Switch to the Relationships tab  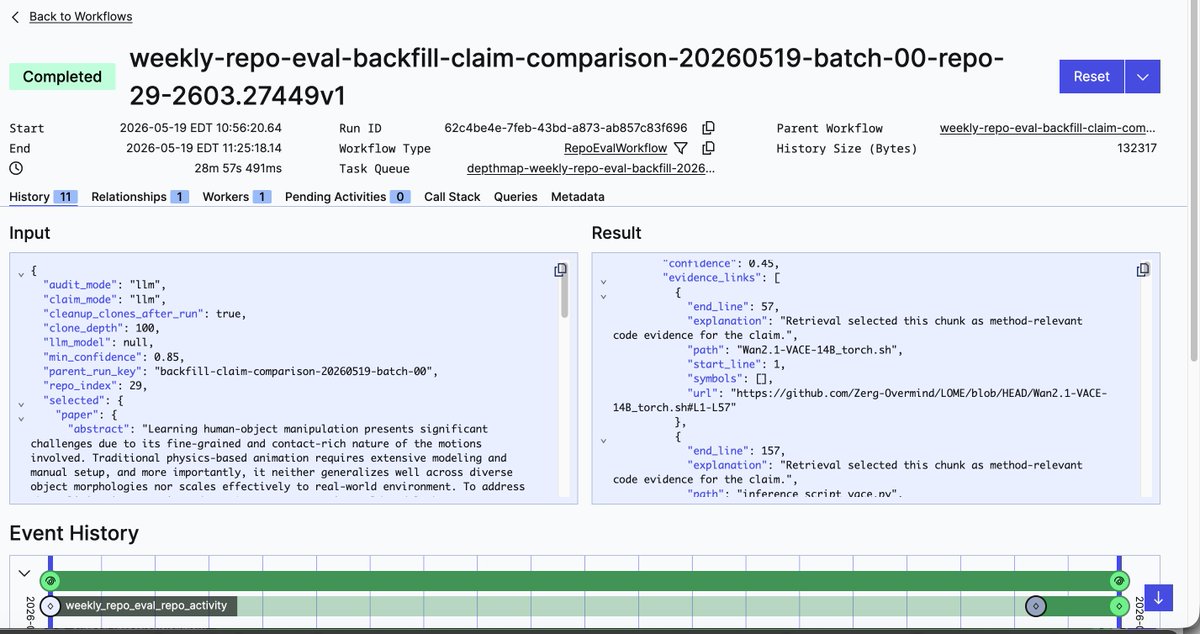pos(140,197)
